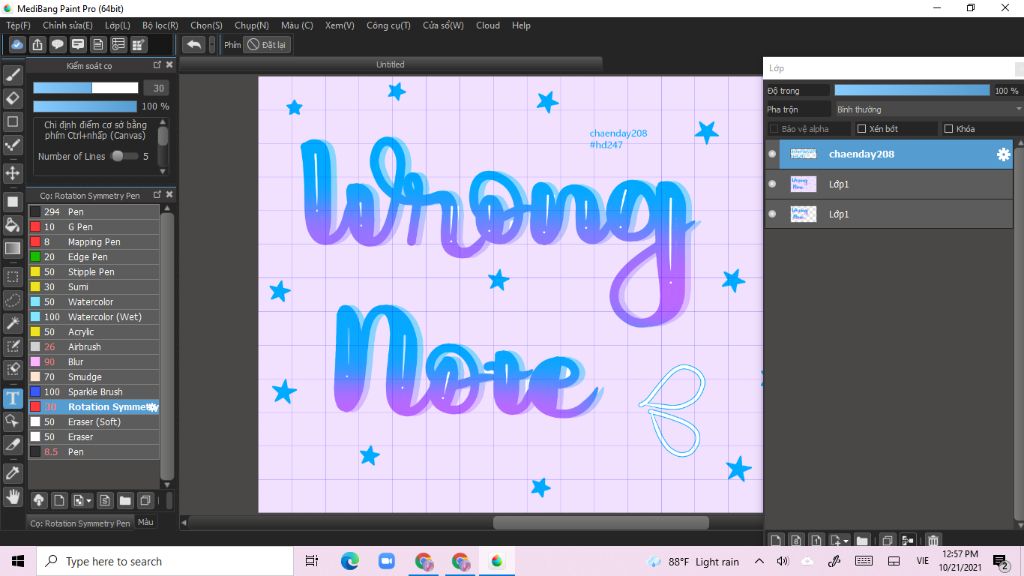1024x576 pixels.
Task: Toggle visibility of chaenday208 layer
Action: coord(772,154)
